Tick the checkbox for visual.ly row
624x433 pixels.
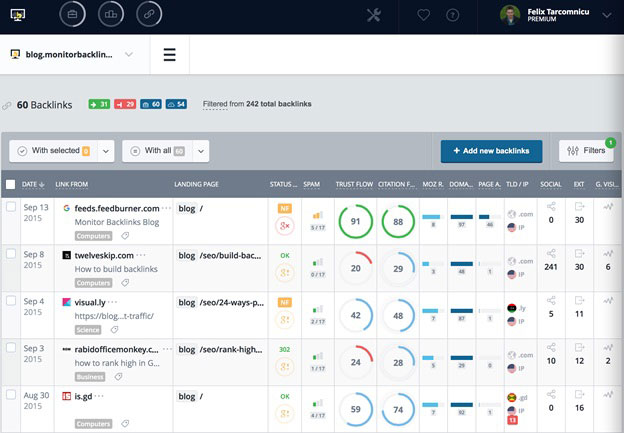(x=11, y=302)
